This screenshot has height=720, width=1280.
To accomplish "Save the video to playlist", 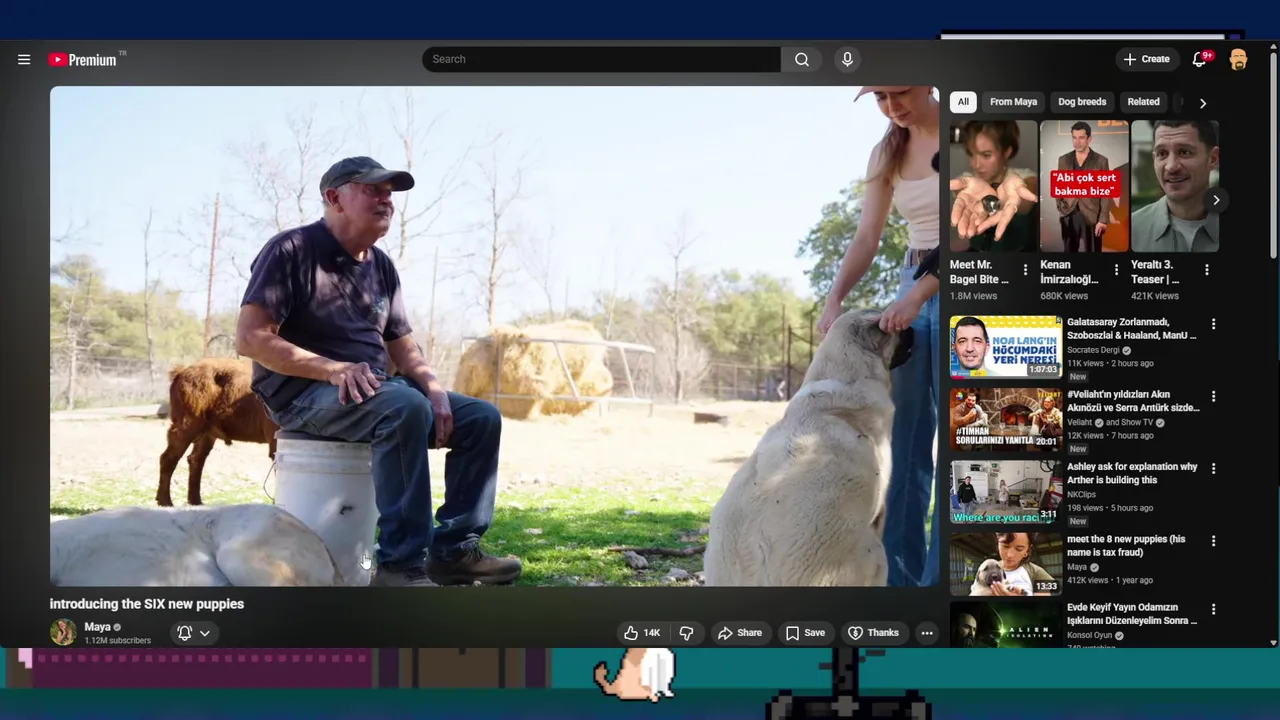I will pyautogui.click(x=805, y=633).
